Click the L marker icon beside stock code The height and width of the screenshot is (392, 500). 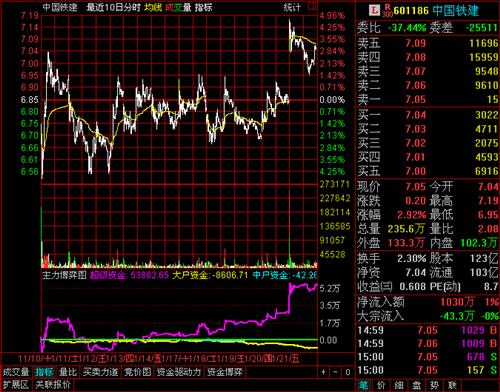point(375,10)
